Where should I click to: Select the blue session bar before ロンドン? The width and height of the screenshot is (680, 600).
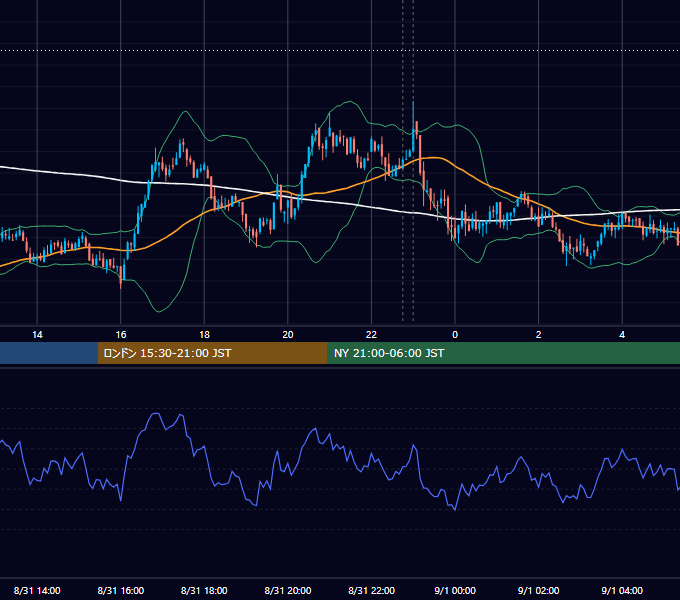pyautogui.click(x=49, y=353)
